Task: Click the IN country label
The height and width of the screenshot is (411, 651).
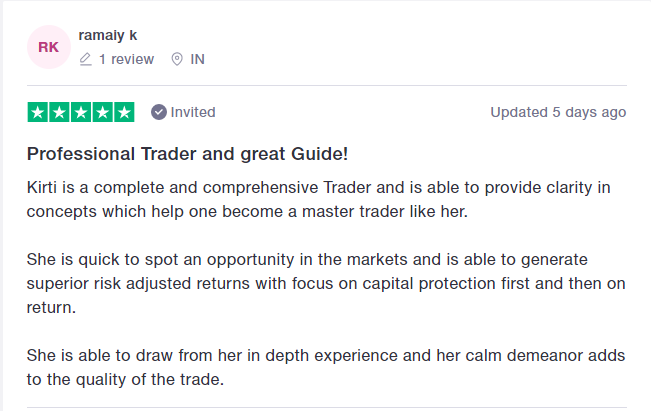Action: pyautogui.click(x=198, y=59)
